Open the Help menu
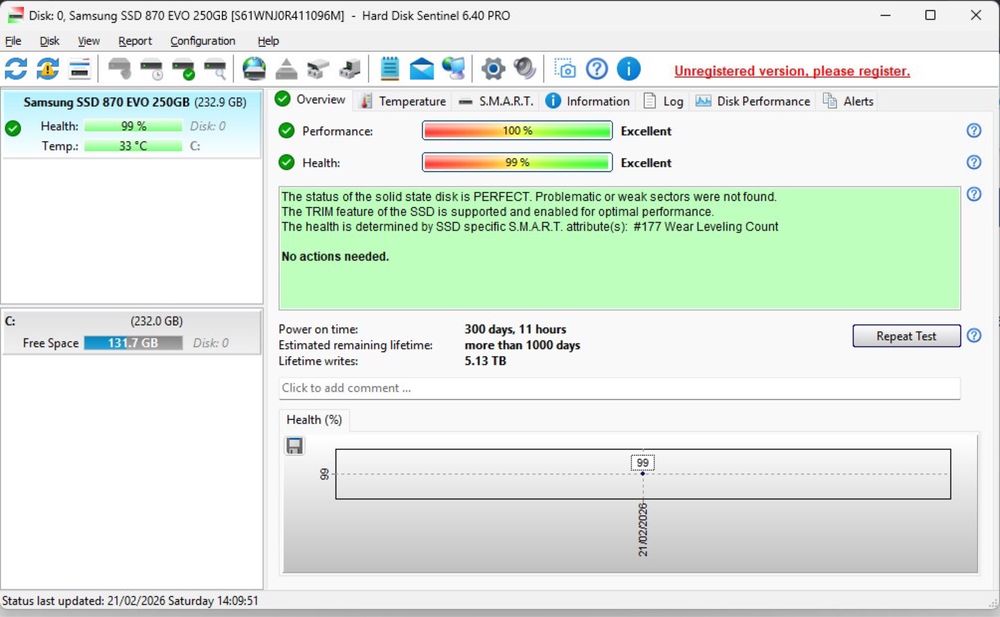 [x=268, y=41]
